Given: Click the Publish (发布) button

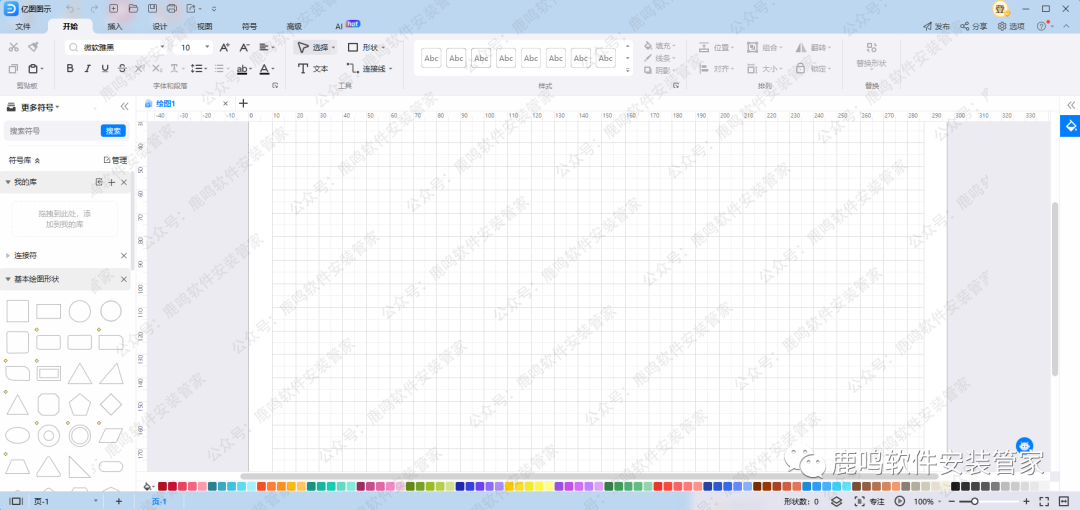Looking at the screenshot, I should pos(936,26).
